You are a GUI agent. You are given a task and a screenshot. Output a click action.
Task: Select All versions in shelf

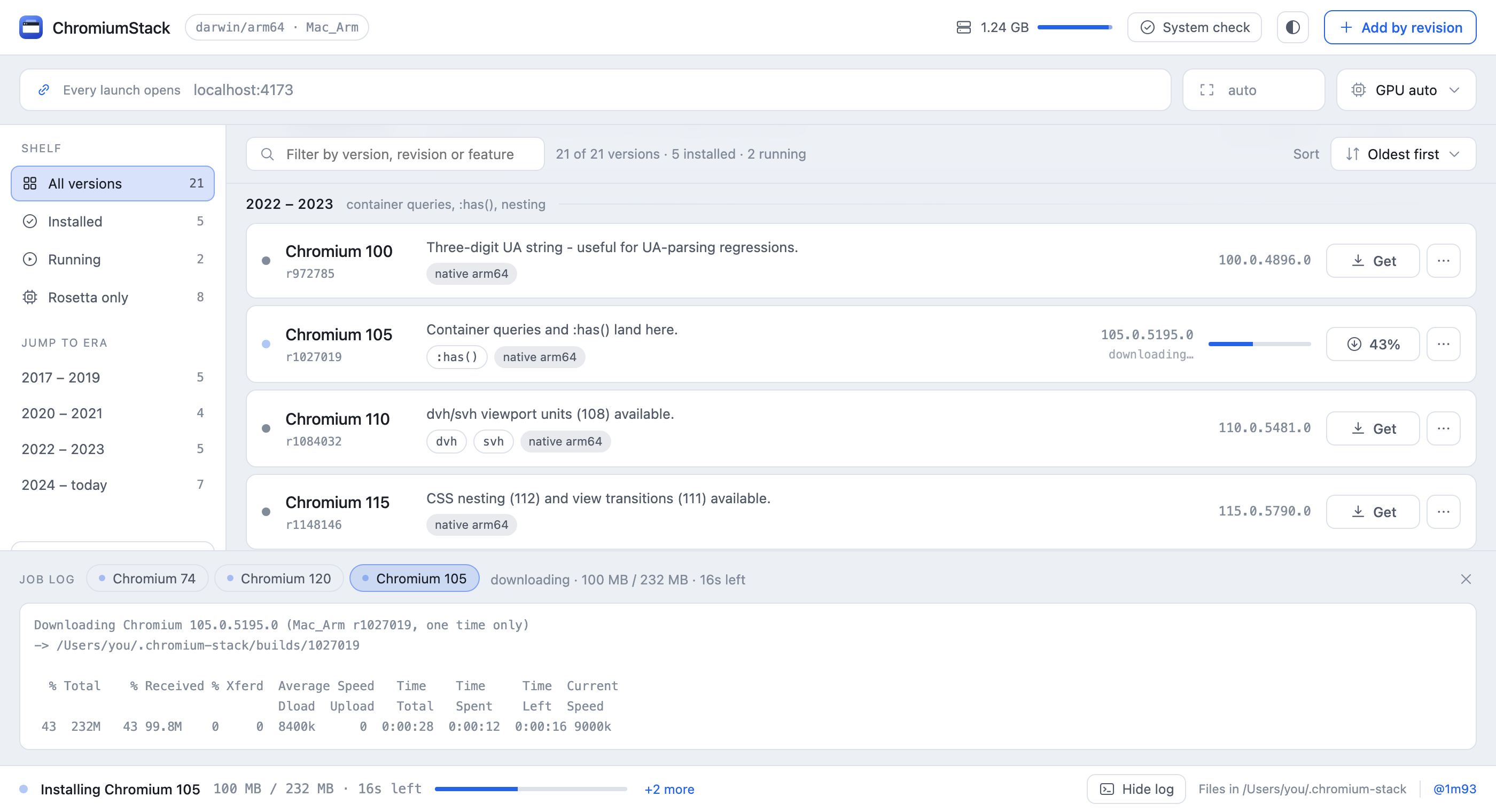113,184
